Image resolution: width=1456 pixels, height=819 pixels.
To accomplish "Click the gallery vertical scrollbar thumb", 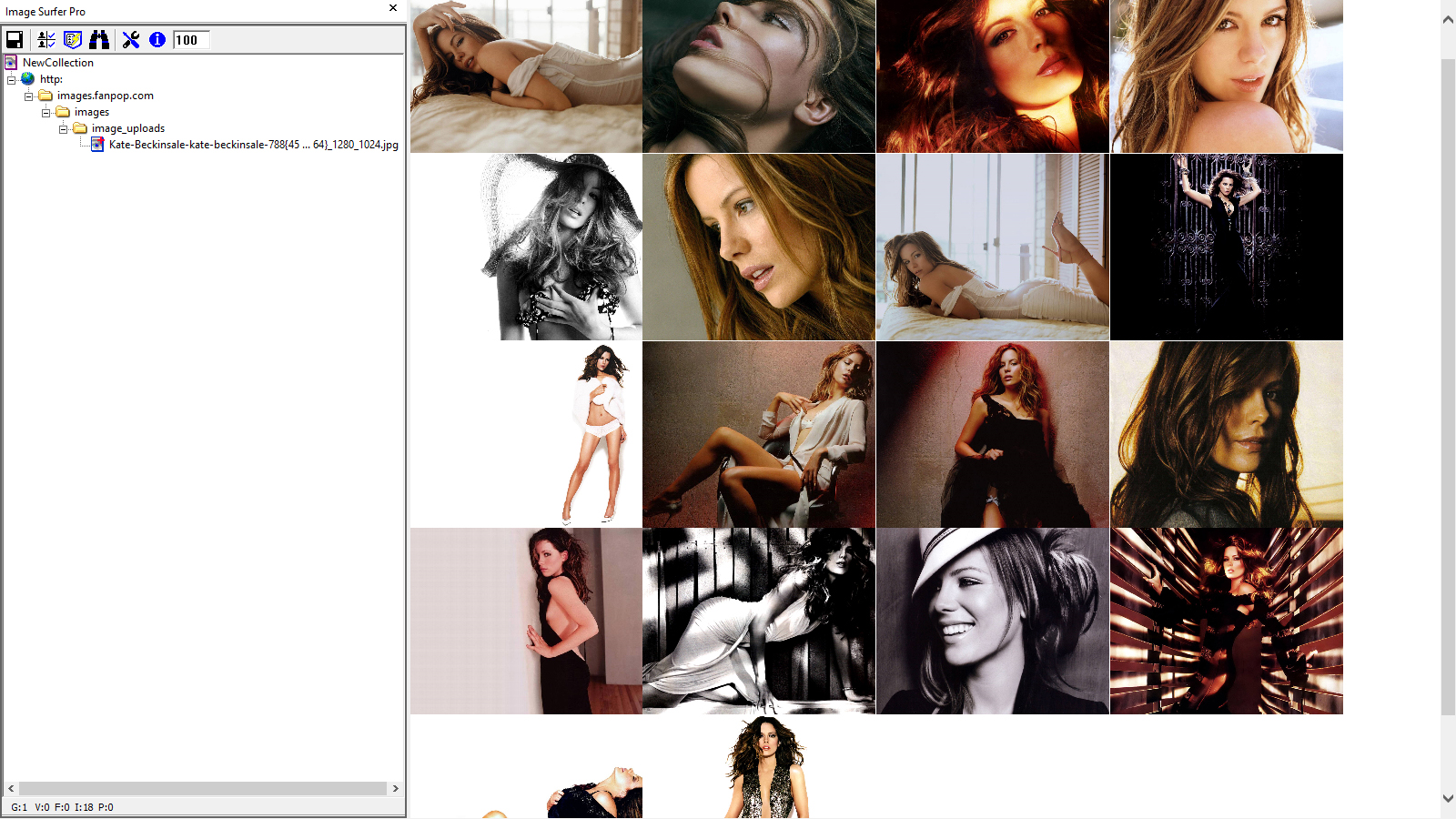I will (1448, 387).
